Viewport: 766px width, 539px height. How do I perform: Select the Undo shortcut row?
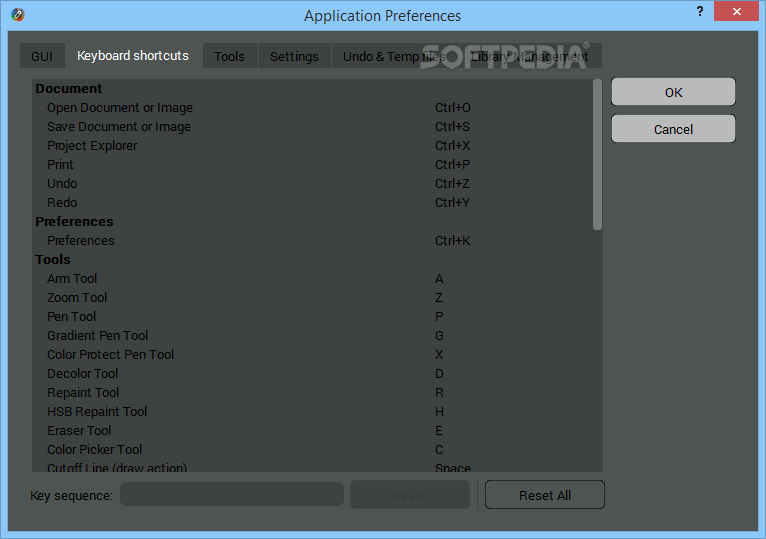313,184
